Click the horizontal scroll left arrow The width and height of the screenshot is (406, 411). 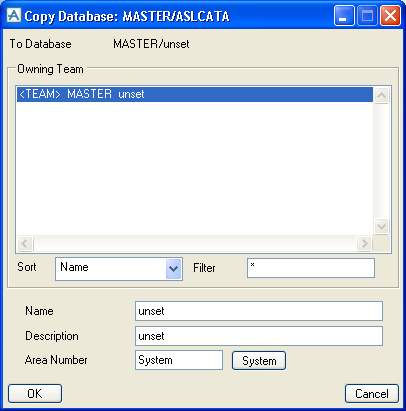click(25, 243)
